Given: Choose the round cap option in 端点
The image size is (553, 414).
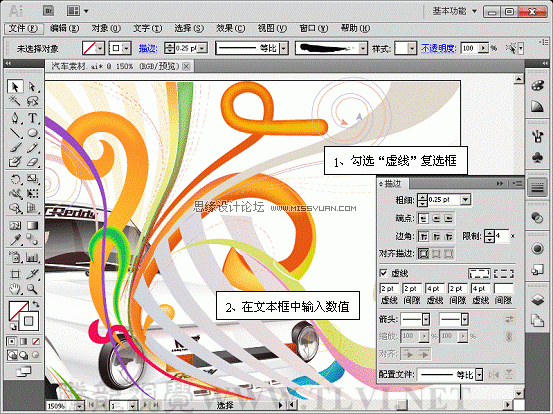Looking at the screenshot, I should [436, 219].
